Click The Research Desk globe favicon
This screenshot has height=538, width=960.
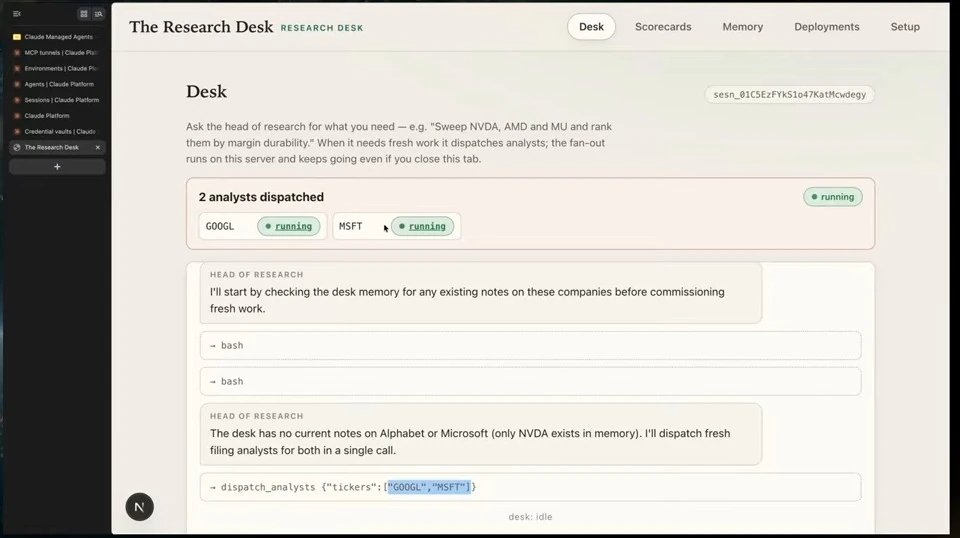17,148
